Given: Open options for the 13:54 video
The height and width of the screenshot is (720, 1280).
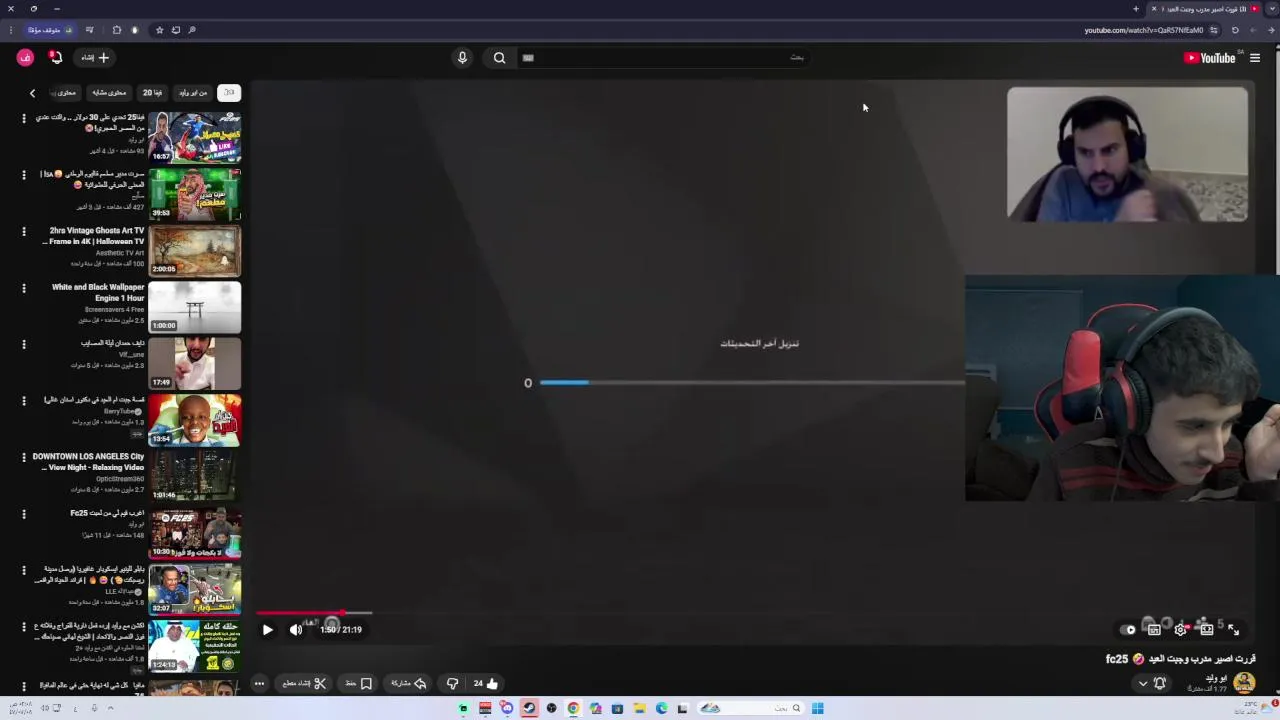Looking at the screenshot, I should [24, 401].
